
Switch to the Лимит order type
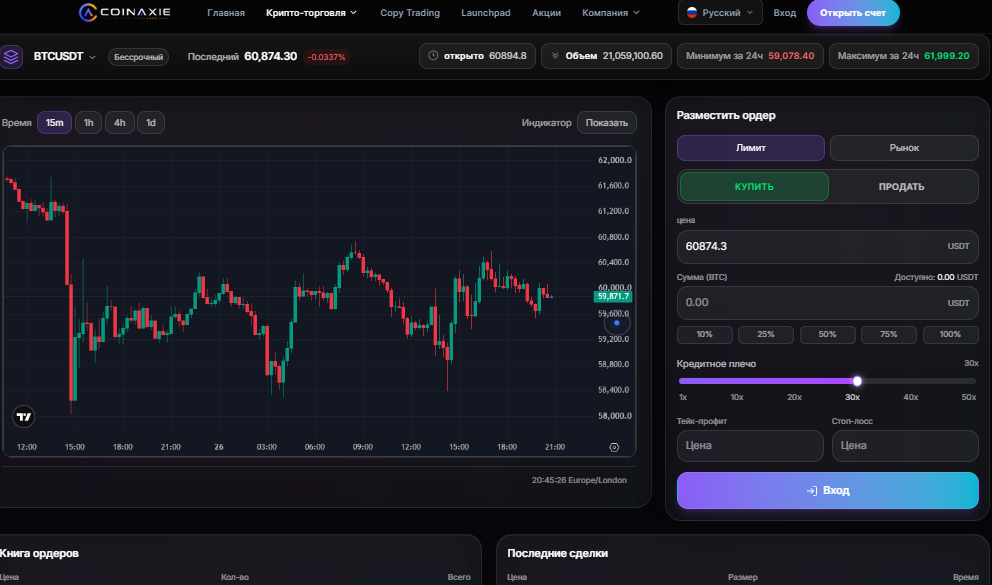coord(751,148)
